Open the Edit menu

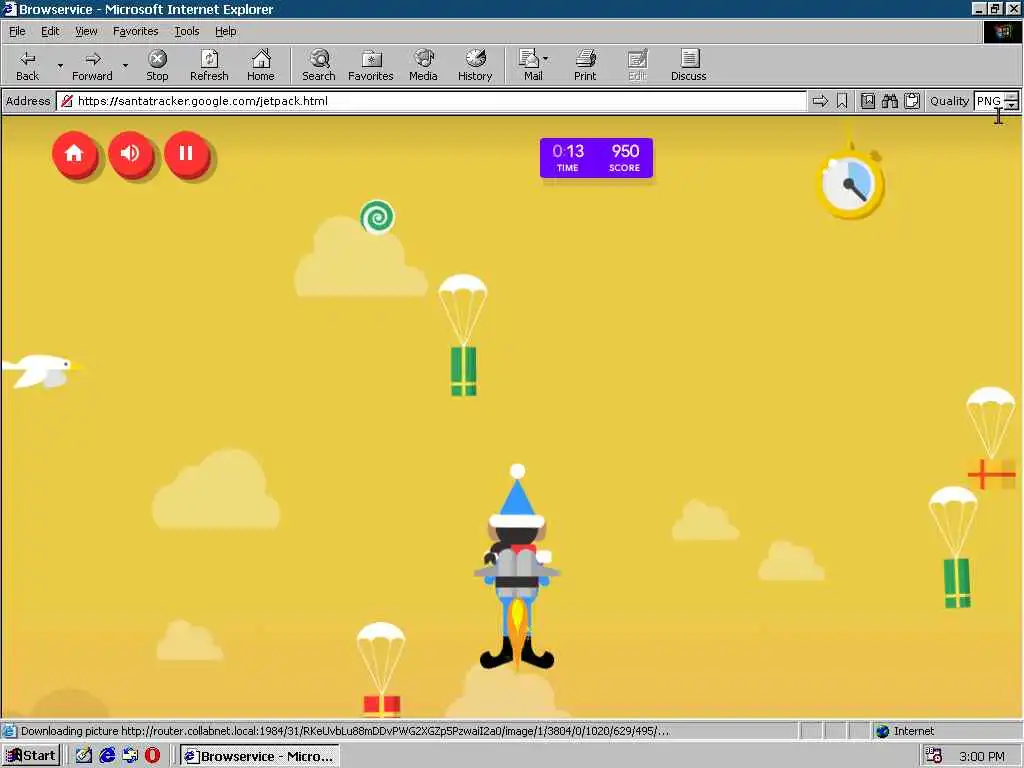[50, 31]
